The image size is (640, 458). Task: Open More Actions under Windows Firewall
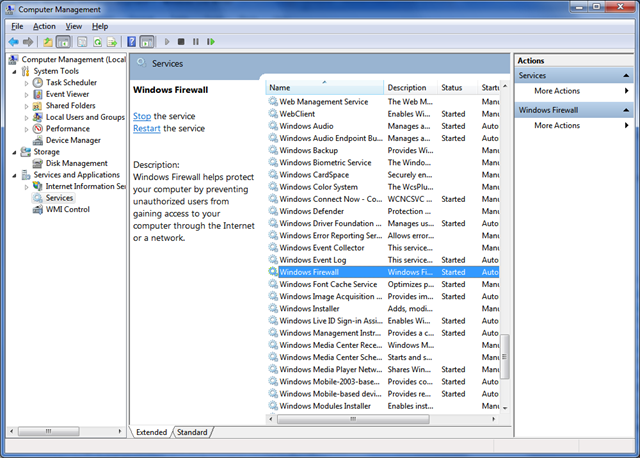[573, 126]
